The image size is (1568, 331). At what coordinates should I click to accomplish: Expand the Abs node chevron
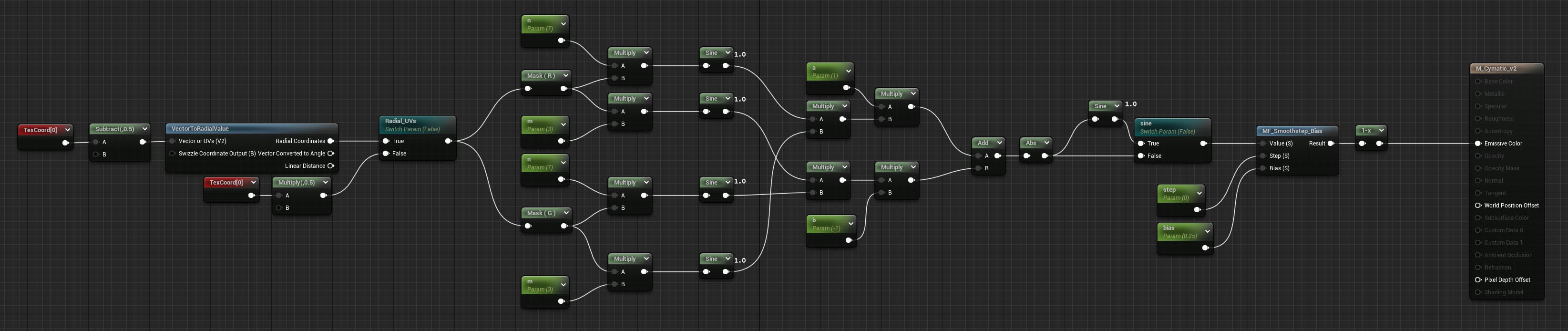(x=1046, y=143)
